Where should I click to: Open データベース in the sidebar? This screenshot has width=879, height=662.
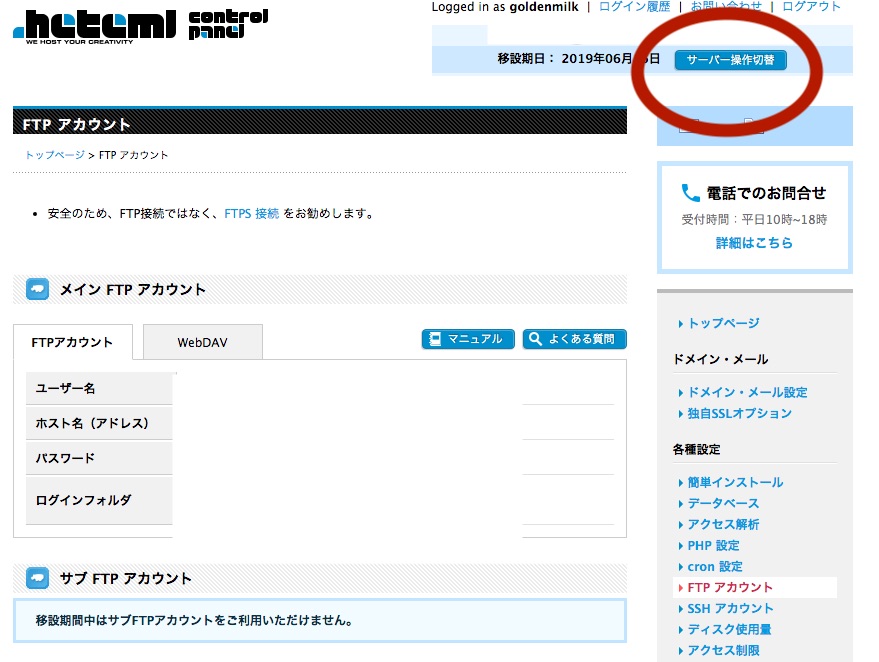723,503
